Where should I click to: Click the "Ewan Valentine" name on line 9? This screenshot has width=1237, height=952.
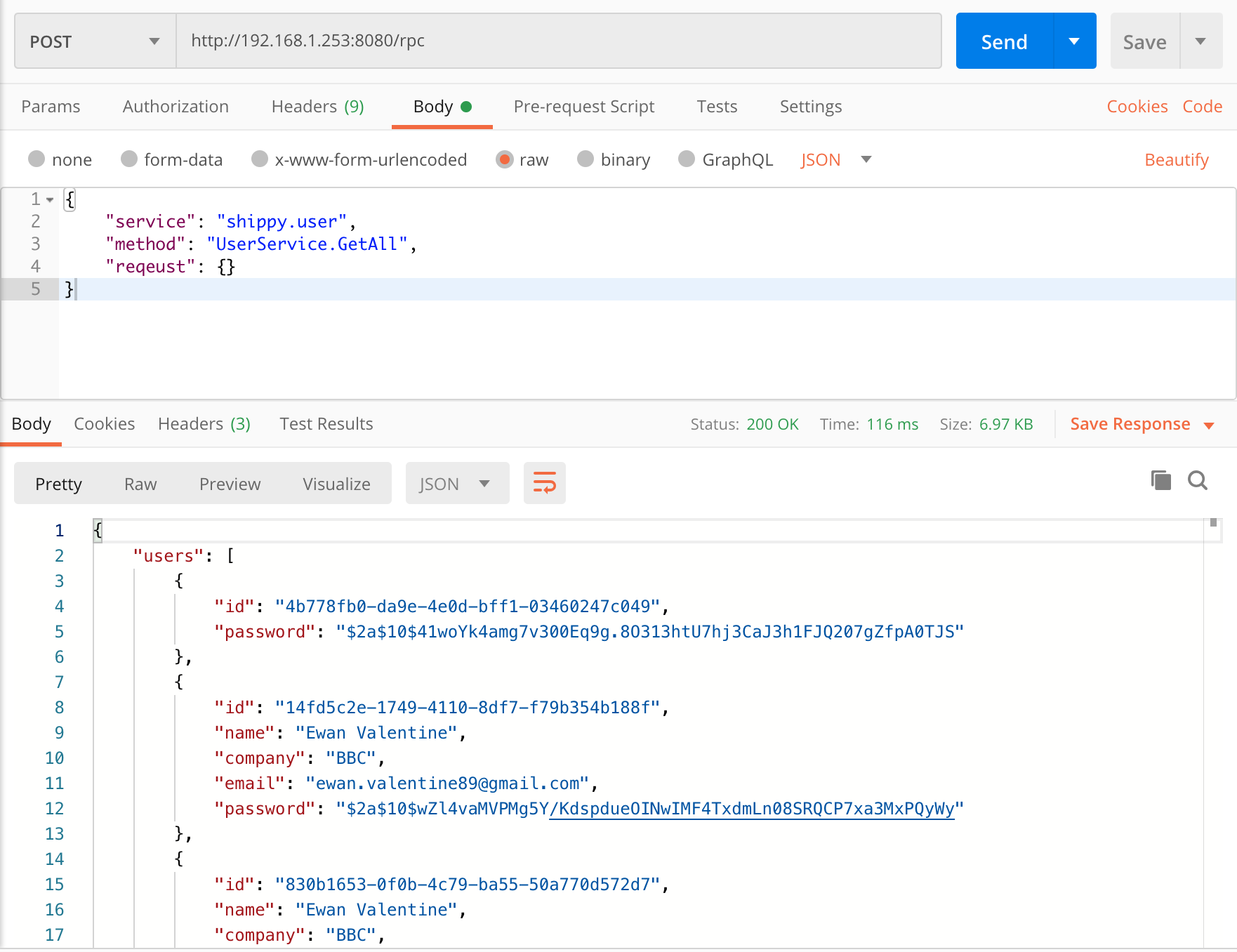pyautogui.click(x=376, y=733)
